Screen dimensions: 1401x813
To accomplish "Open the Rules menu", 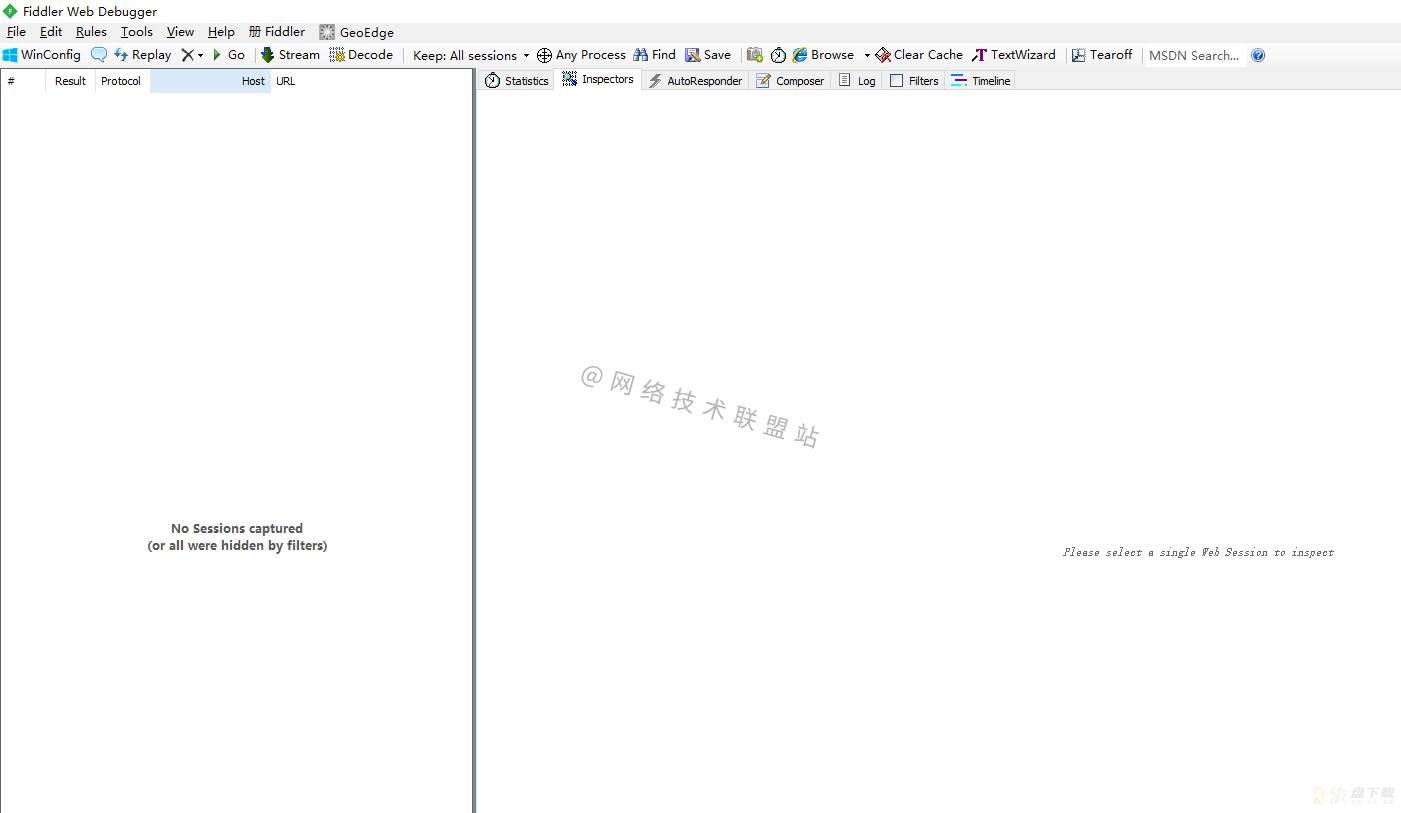I will (91, 32).
